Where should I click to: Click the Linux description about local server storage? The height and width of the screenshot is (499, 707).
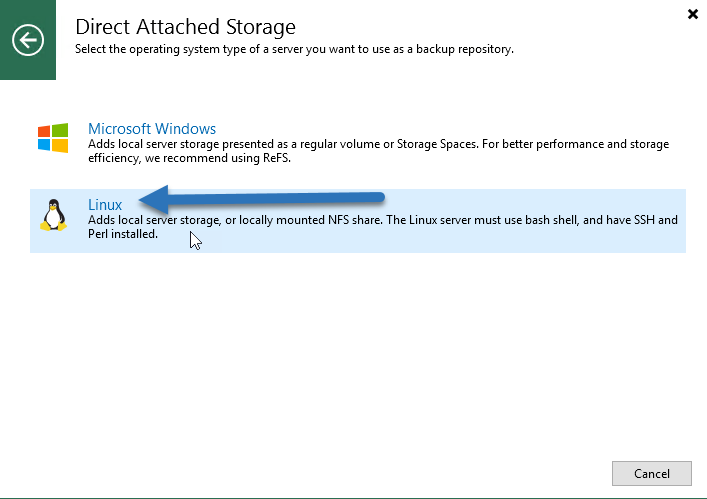pos(383,227)
